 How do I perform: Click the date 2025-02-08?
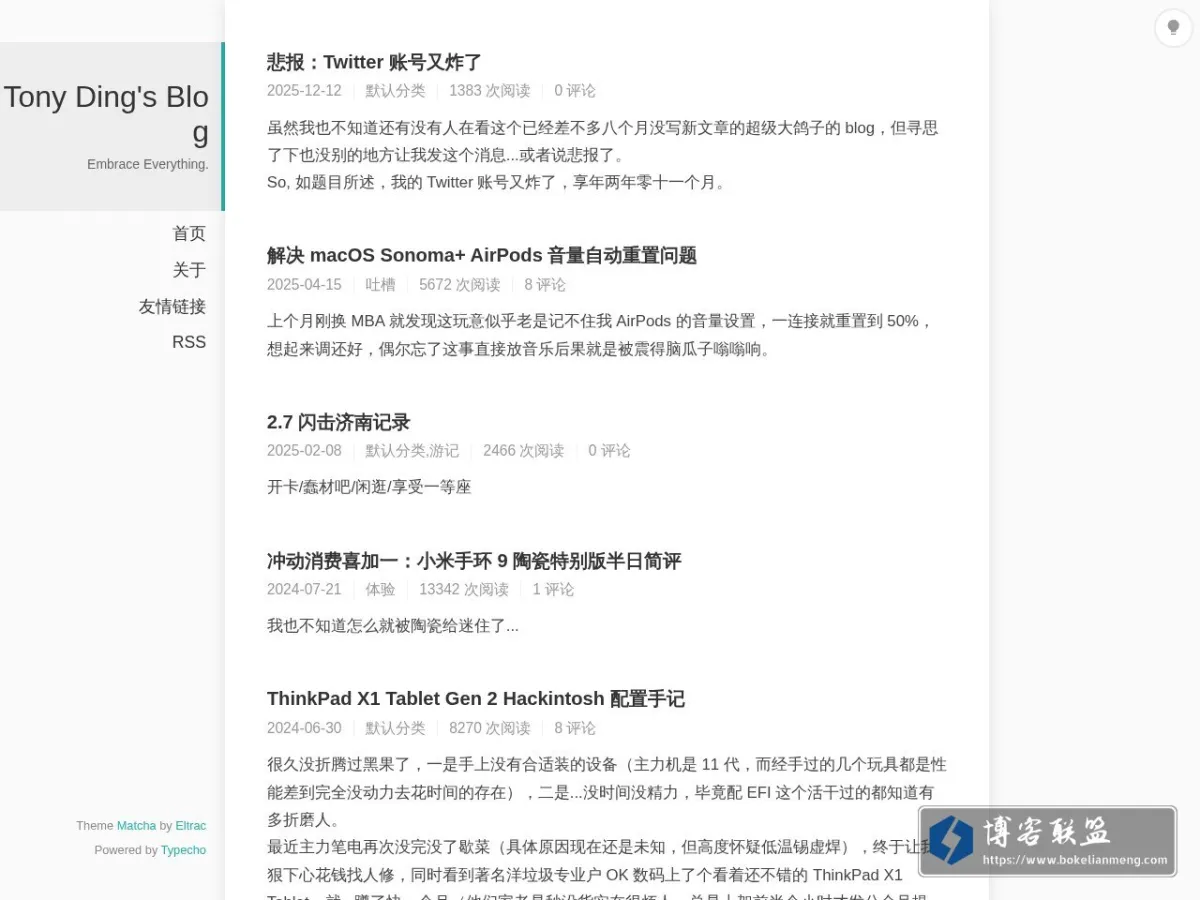(304, 451)
